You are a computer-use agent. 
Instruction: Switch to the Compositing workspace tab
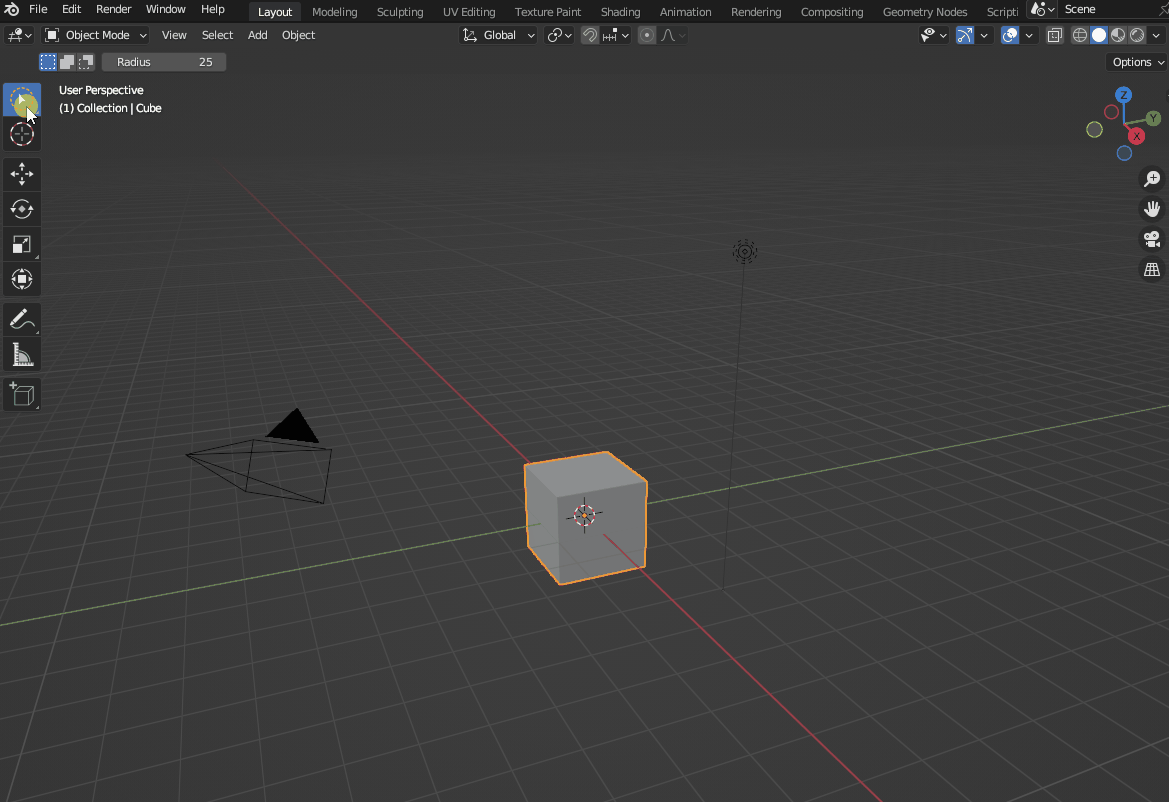pos(832,12)
